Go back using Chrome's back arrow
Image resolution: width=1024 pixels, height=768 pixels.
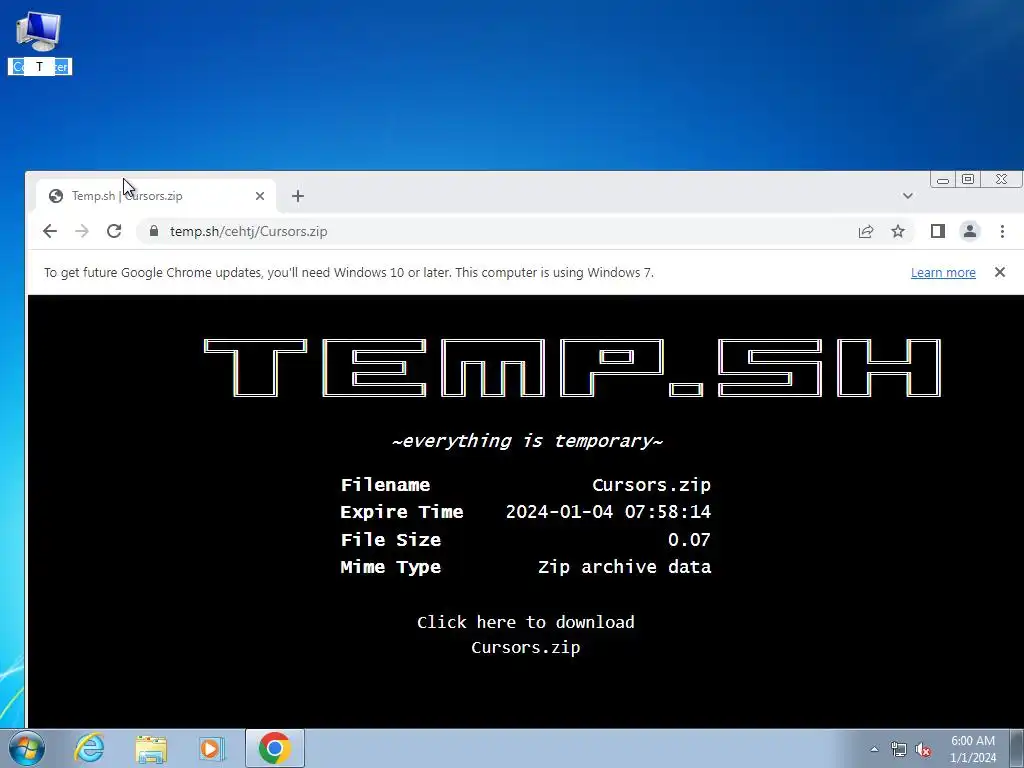point(50,231)
